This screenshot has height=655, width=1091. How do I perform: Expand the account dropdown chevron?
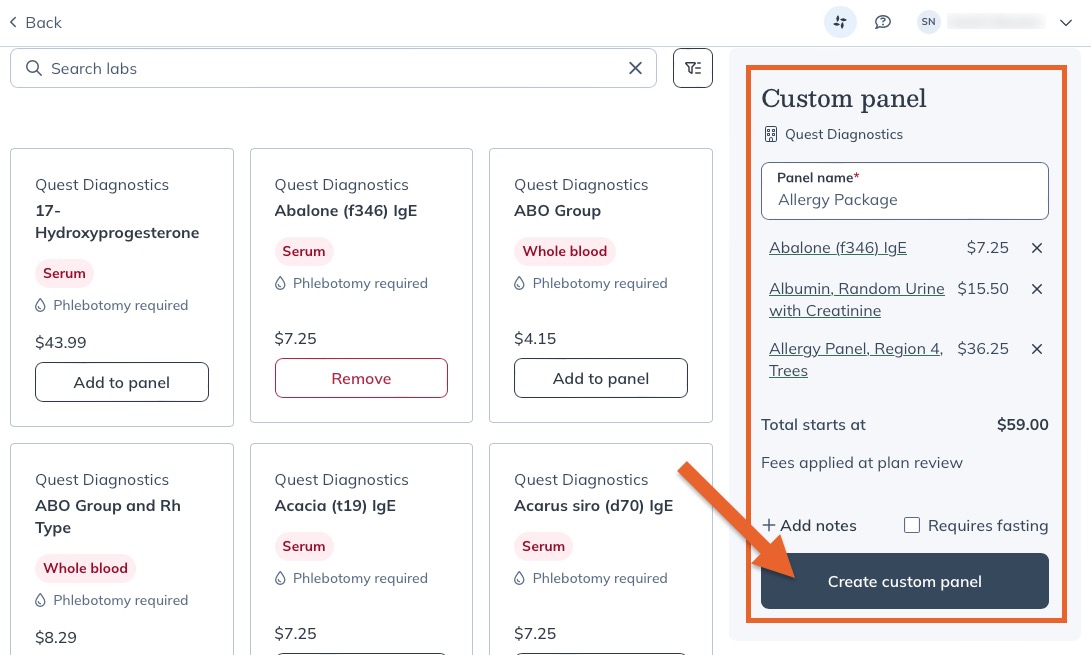coord(1065,22)
